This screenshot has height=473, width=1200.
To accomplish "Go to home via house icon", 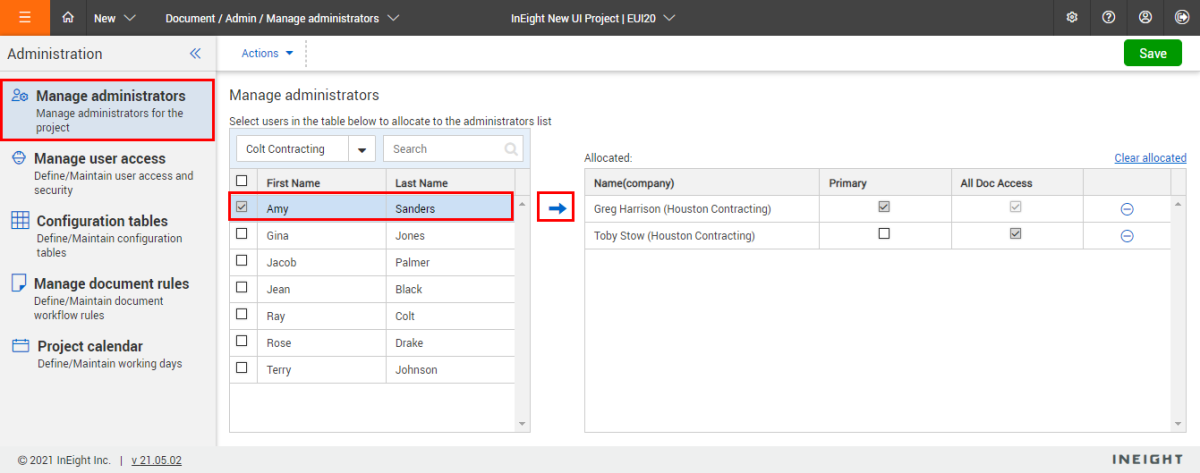I will pos(68,18).
